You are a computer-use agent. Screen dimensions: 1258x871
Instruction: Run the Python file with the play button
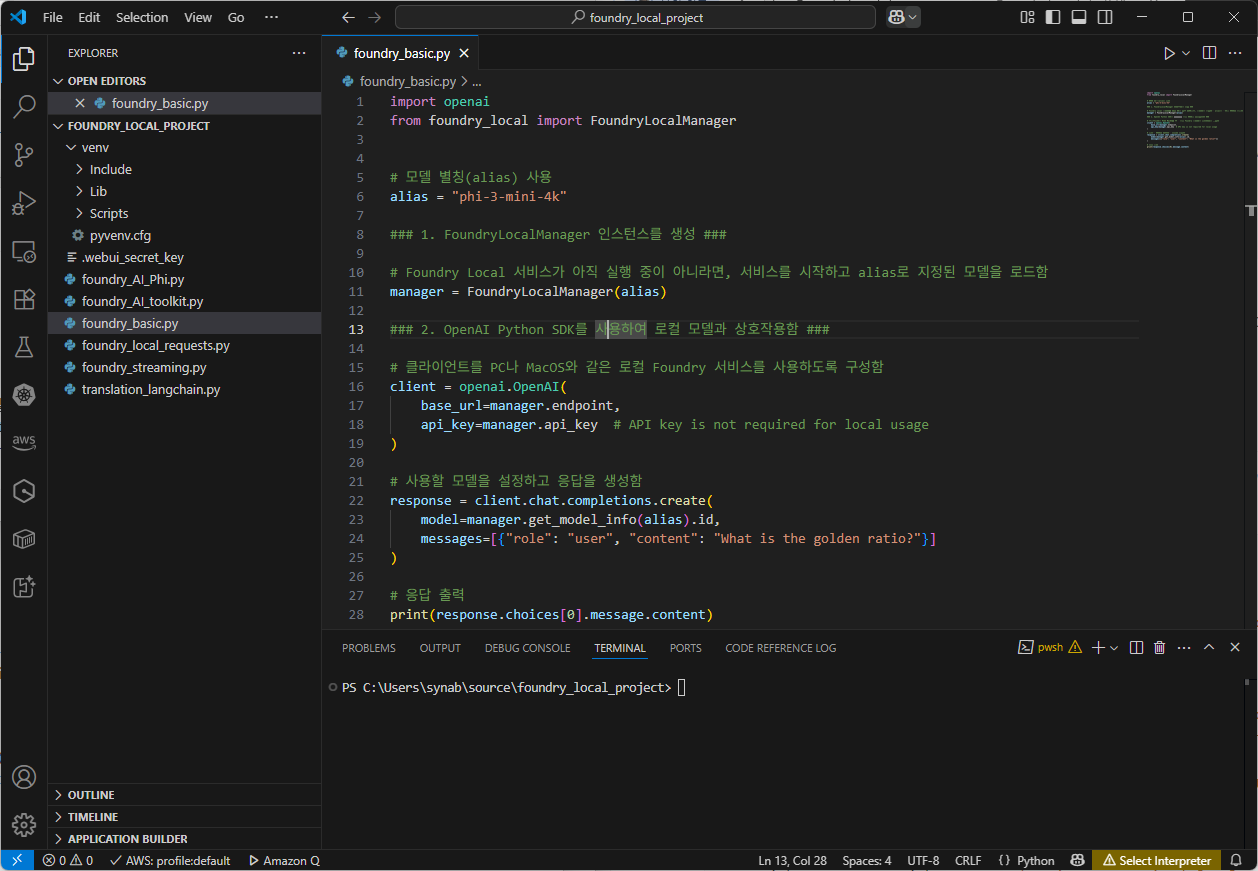tap(1169, 53)
